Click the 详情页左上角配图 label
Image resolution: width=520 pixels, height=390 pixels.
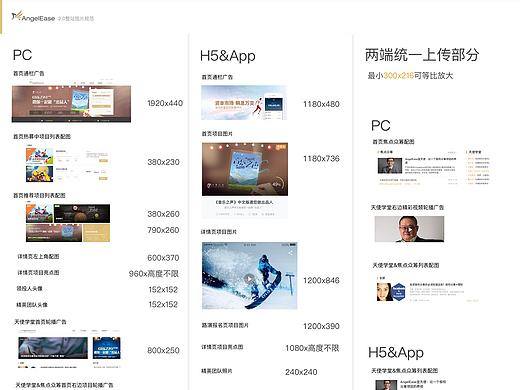coord(38,256)
